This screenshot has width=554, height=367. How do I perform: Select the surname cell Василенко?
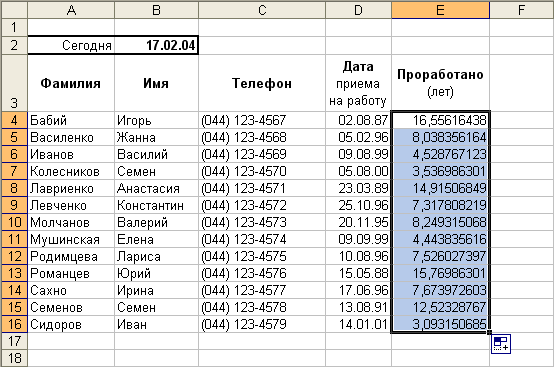[71, 137]
